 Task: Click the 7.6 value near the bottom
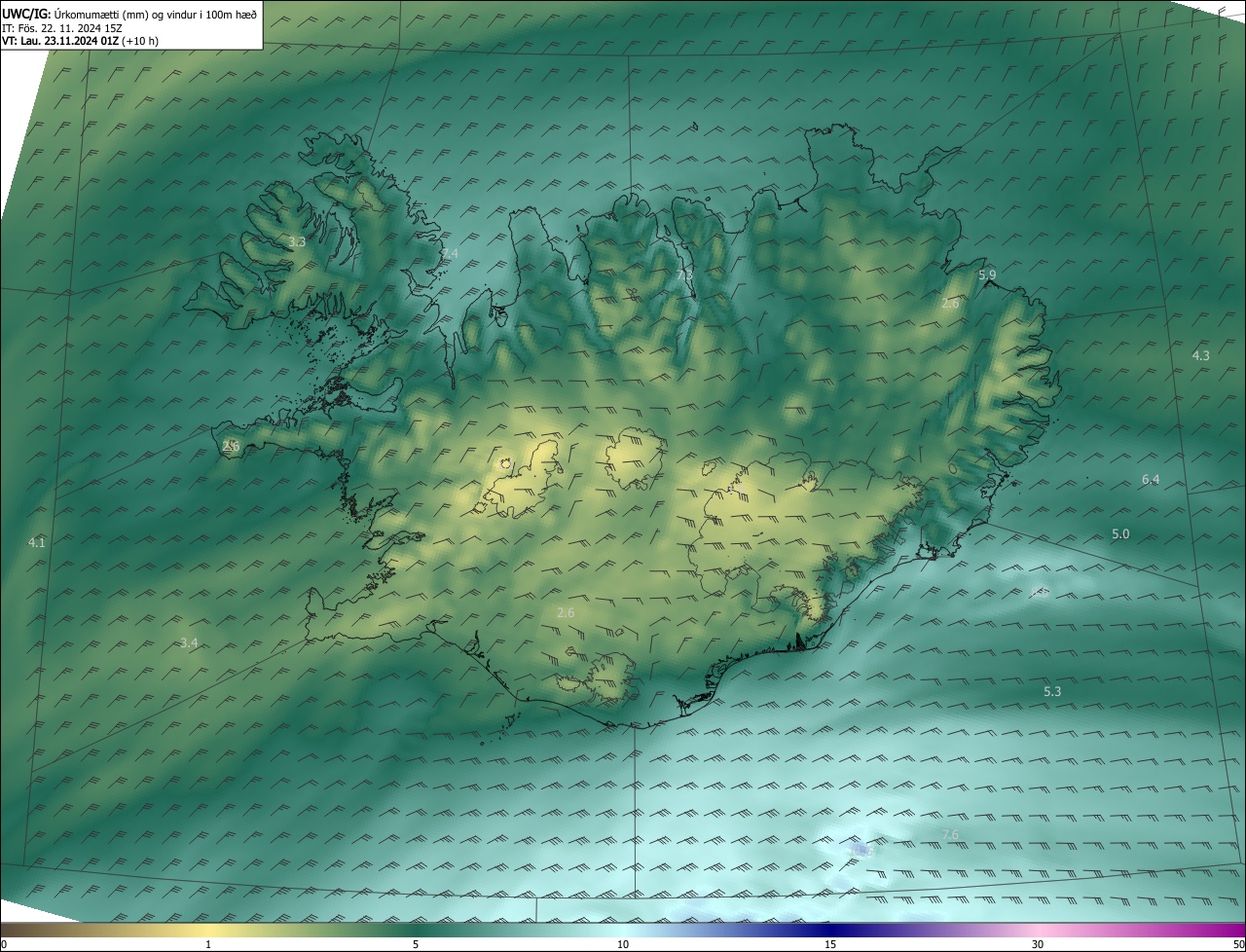point(950,834)
